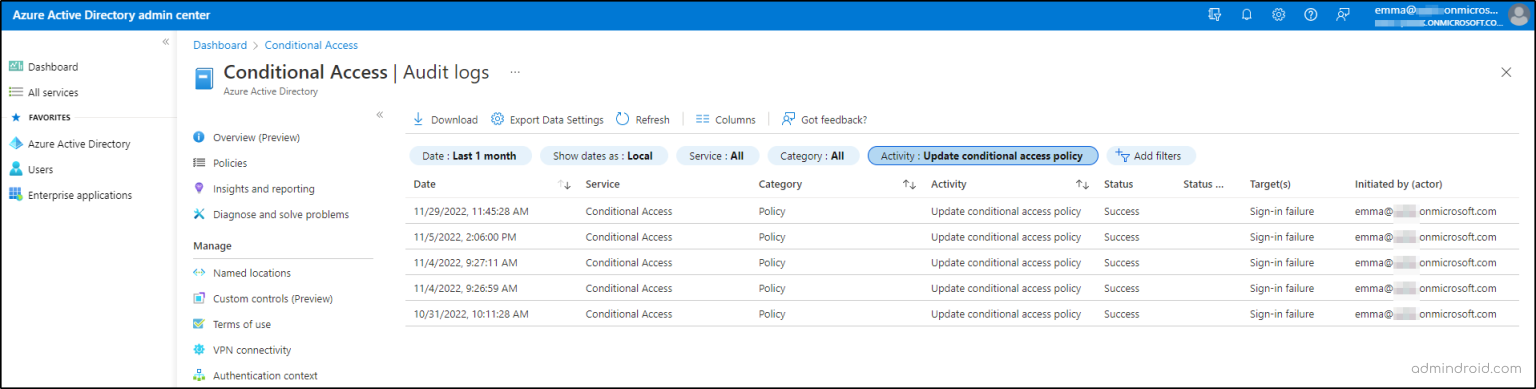Collapse the Conditional Access side menu
The width and height of the screenshot is (1536, 389).
pyautogui.click(x=380, y=115)
